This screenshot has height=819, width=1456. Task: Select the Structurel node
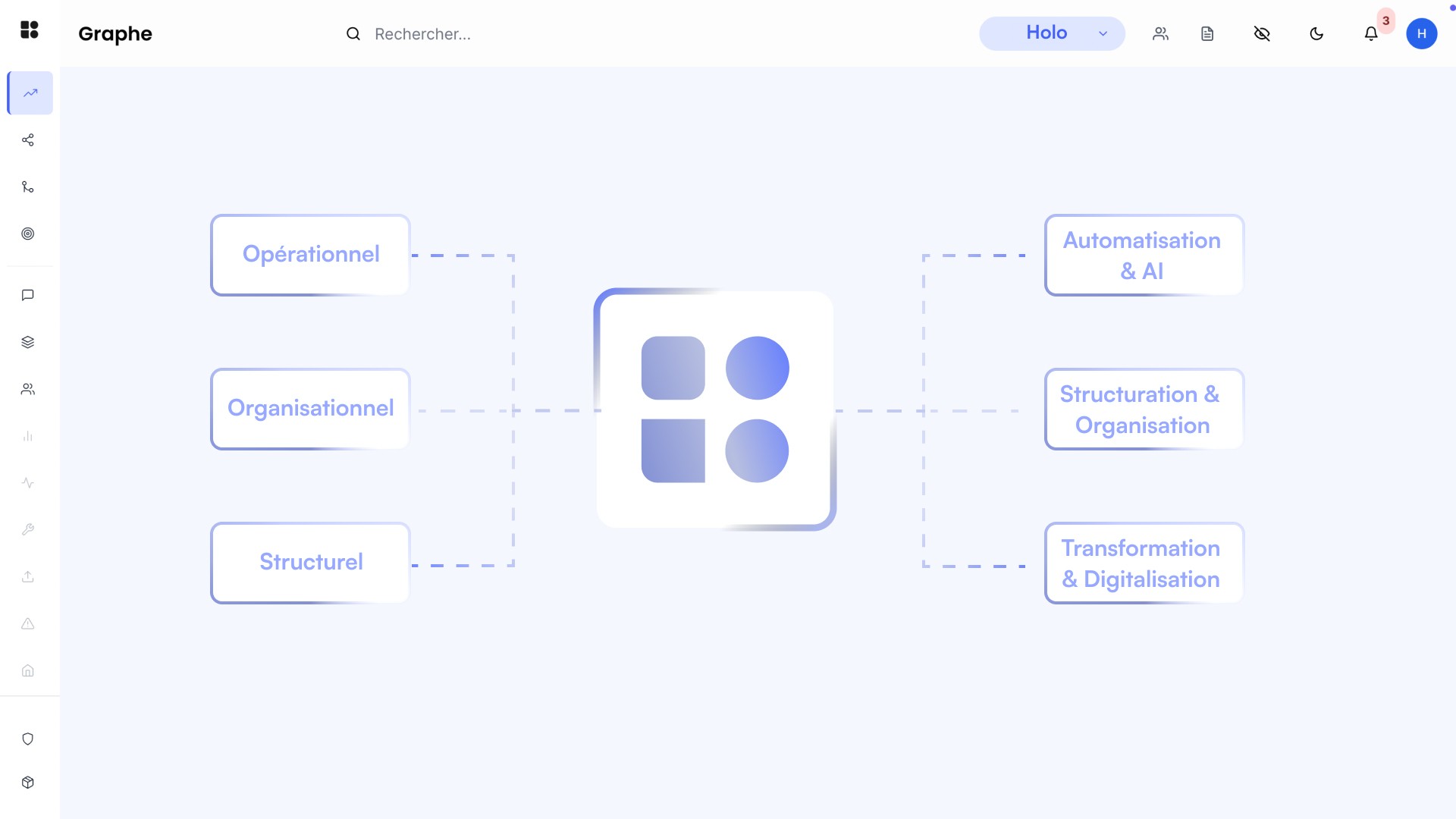[x=310, y=563]
